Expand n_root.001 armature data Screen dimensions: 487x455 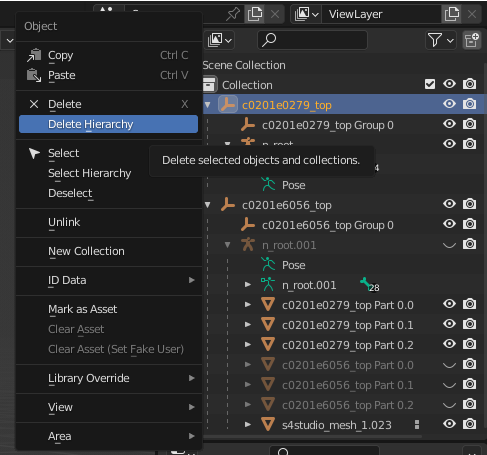248,285
